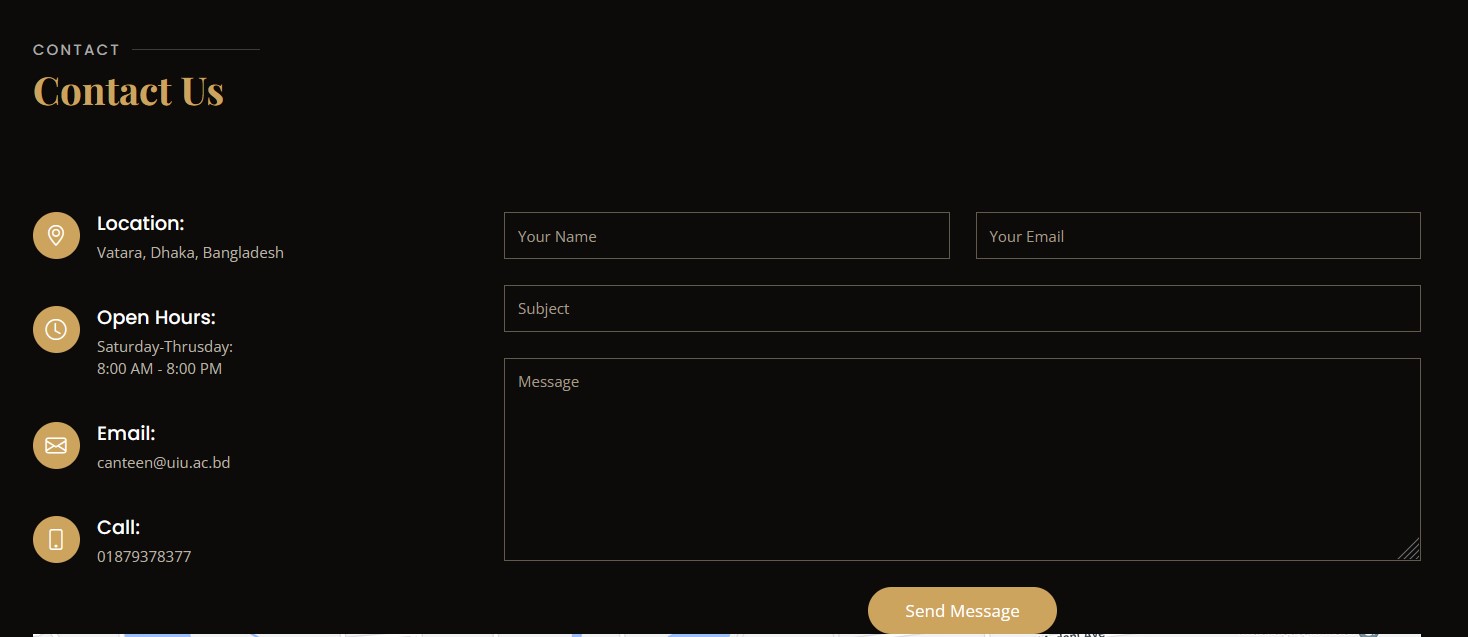Image resolution: width=1468 pixels, height=637 pixels.
Task: Click the Location: label
Action: [140, 224]
